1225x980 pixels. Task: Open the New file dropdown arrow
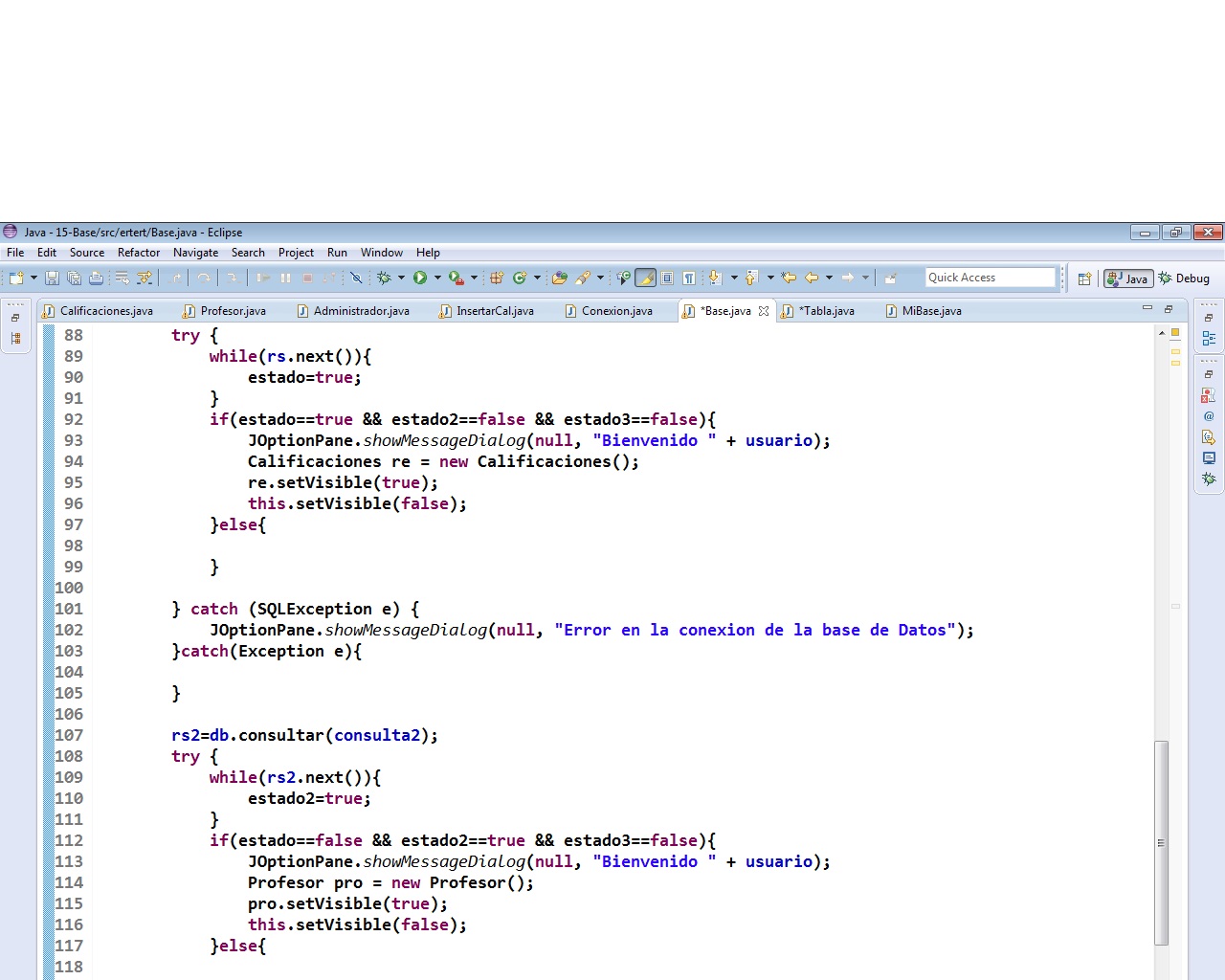point(33,278)
